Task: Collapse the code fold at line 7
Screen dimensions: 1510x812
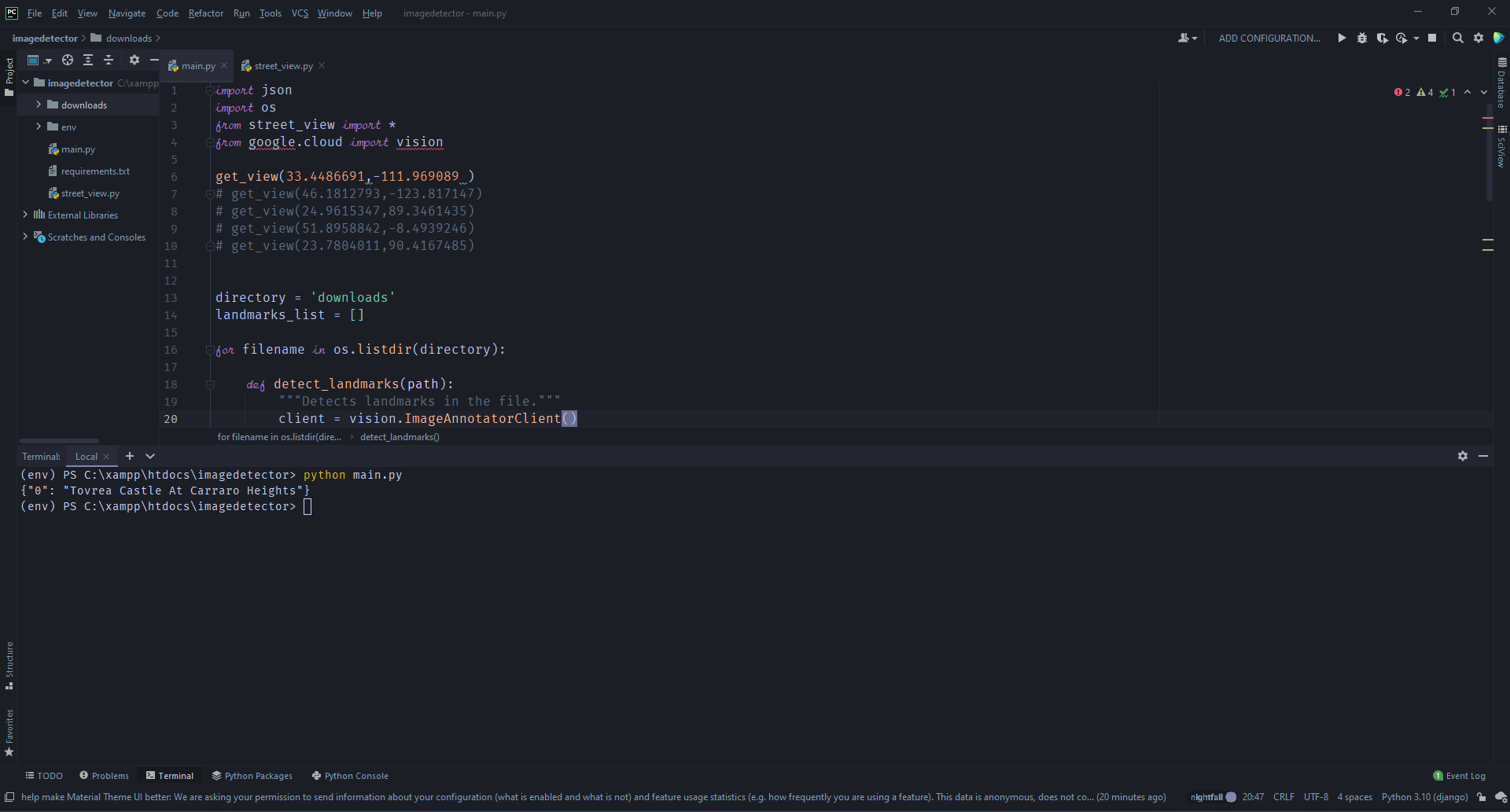Action: pos(209,193)
